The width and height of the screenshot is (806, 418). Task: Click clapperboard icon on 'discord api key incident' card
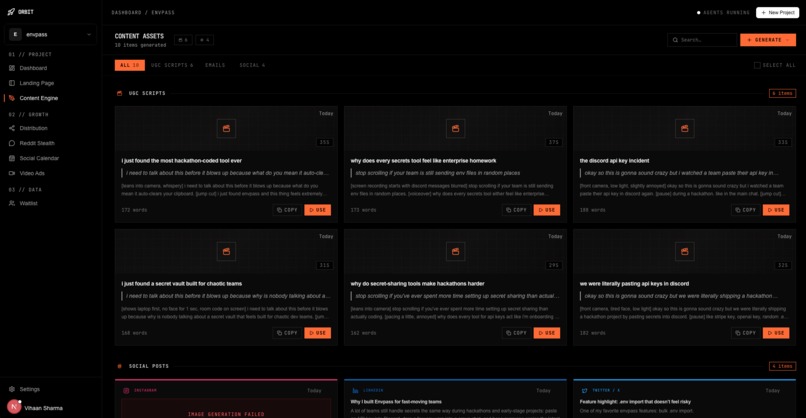(685, 129)
